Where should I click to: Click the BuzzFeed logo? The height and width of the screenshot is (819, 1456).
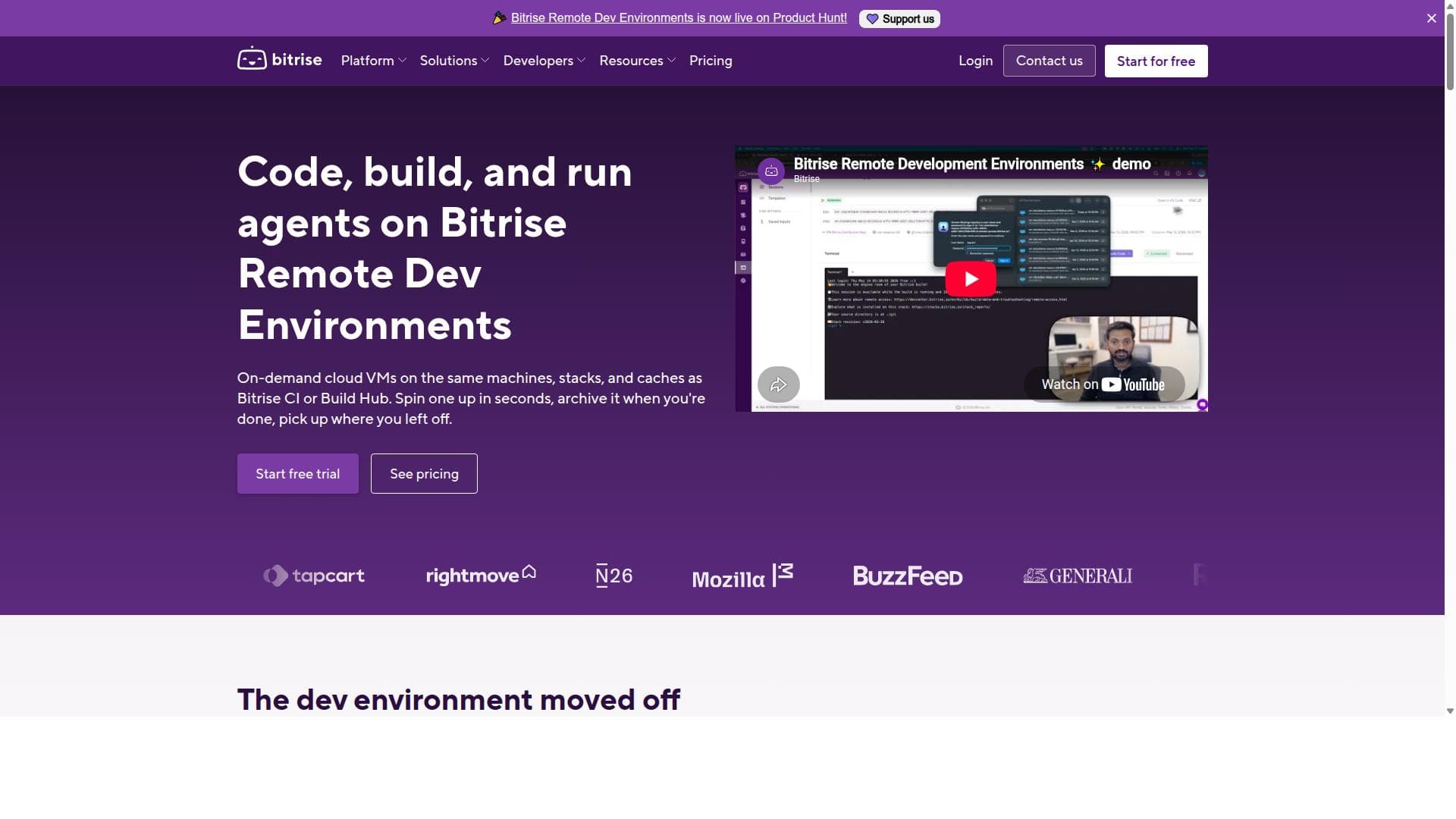coord(908,576)
